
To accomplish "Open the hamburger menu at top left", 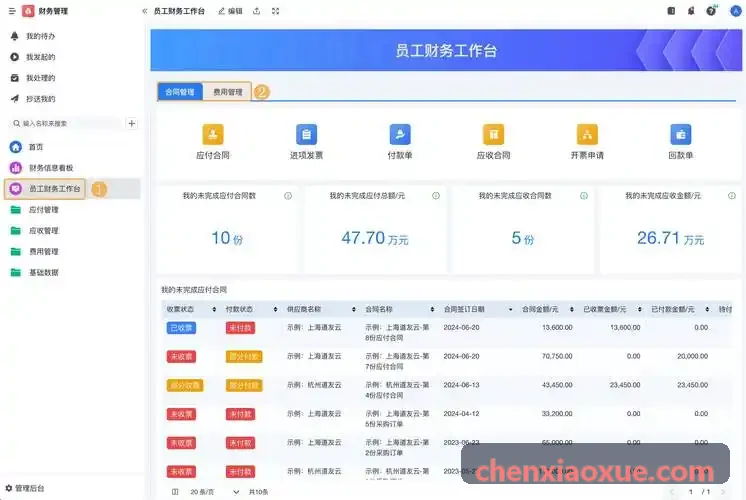I will pos(12,11).
